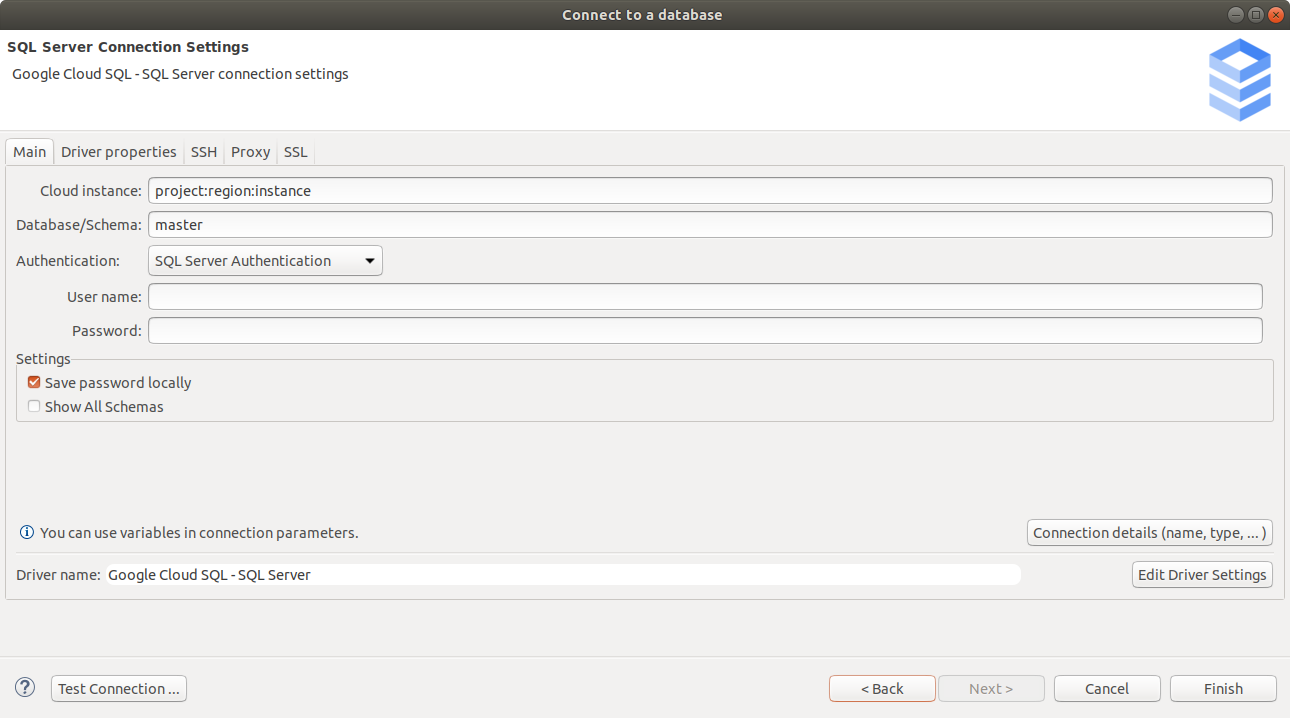Click the Finish button
This screenshot has width=1290, height=718.
(x=1222, y=688)
